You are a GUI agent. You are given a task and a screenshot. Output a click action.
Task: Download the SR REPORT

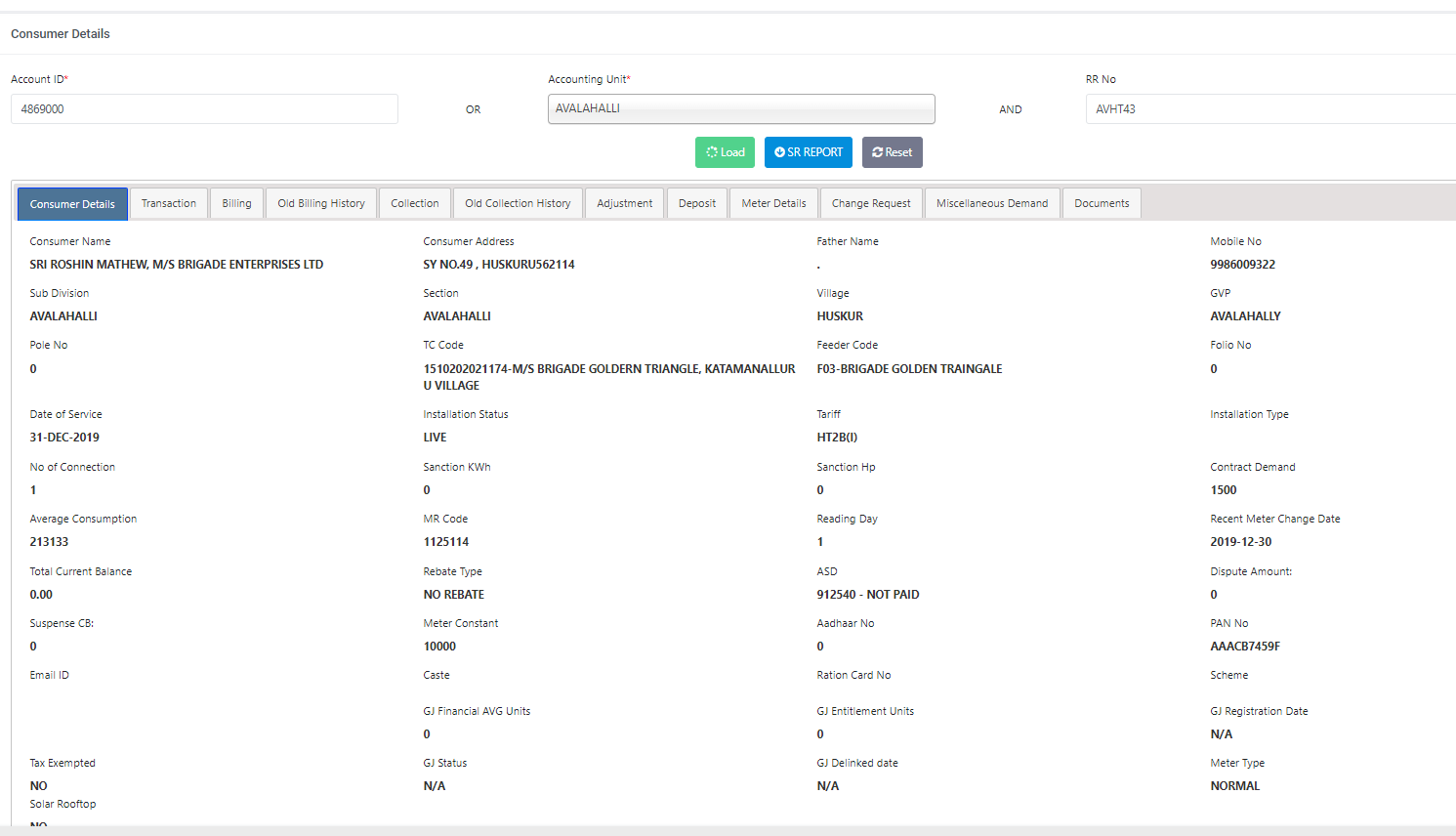tap(809, 152)
